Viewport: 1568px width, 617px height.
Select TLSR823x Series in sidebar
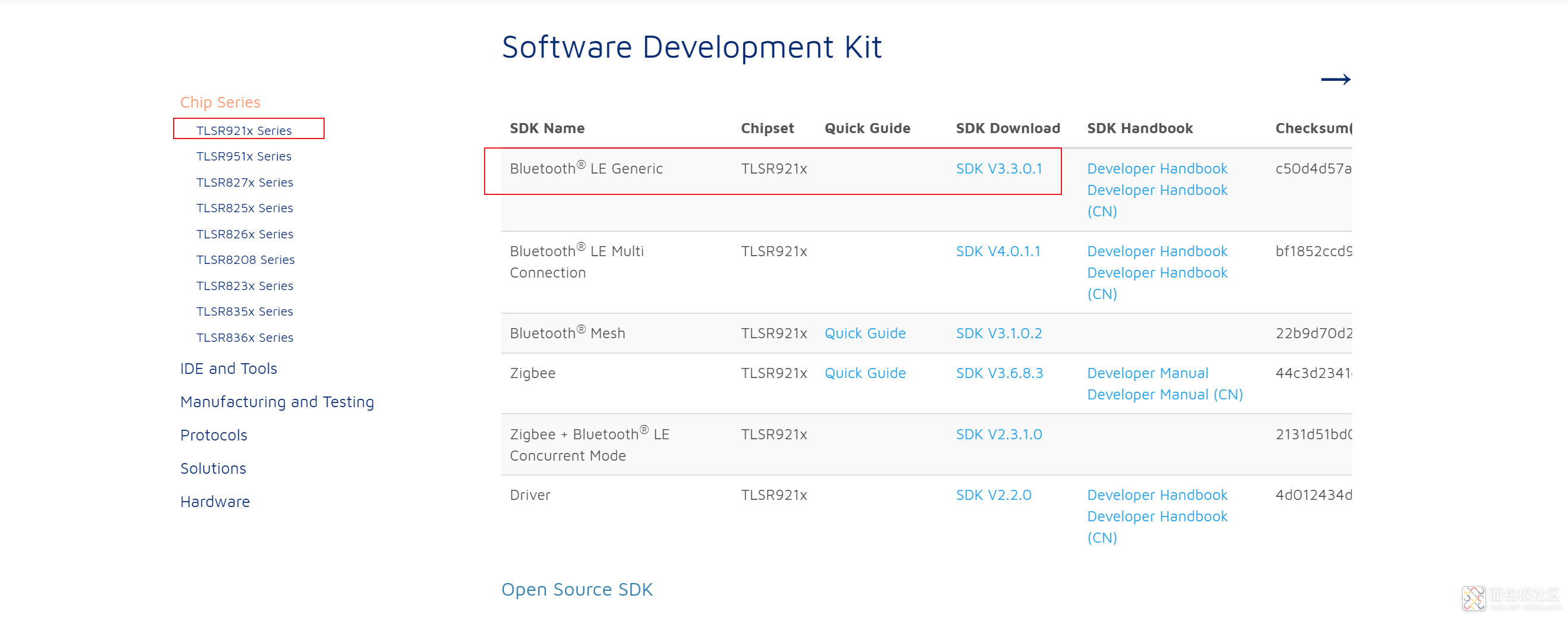(244, 285)
